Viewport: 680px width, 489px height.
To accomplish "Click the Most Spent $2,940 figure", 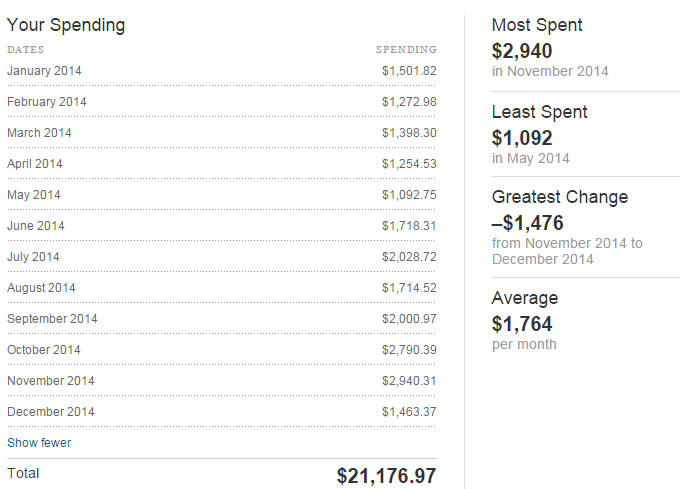I will (522, 51).
